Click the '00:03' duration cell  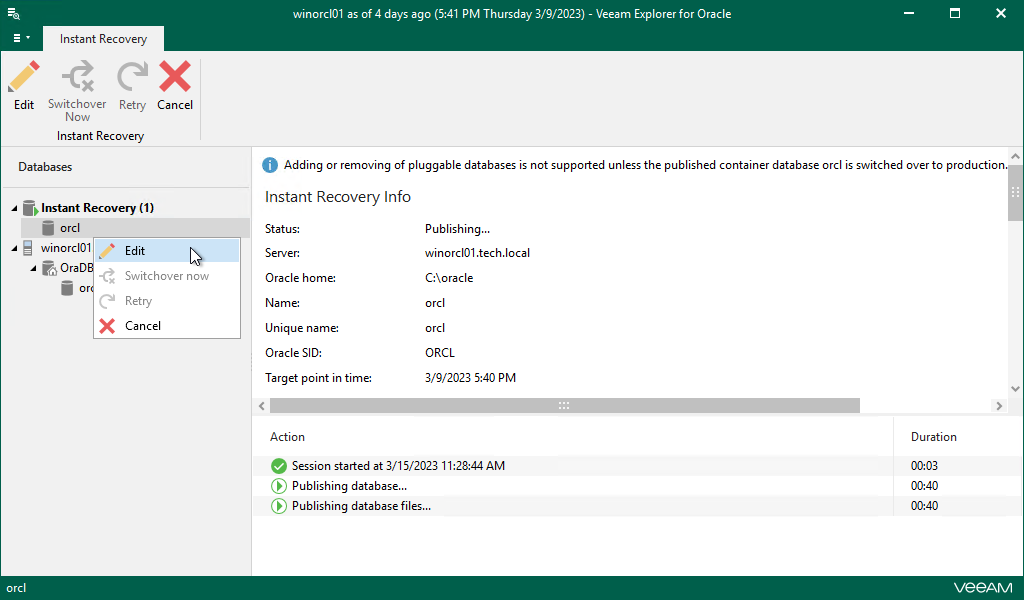point(924,466)
